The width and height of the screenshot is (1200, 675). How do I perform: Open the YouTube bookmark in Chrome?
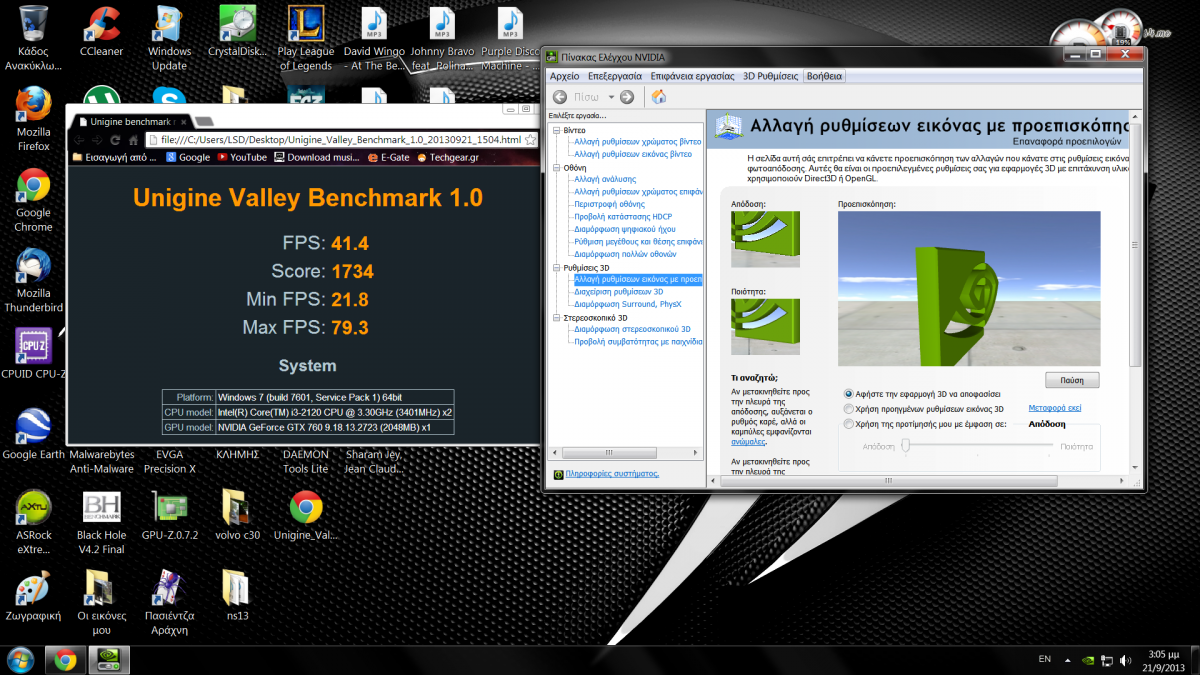coord(242,157)
